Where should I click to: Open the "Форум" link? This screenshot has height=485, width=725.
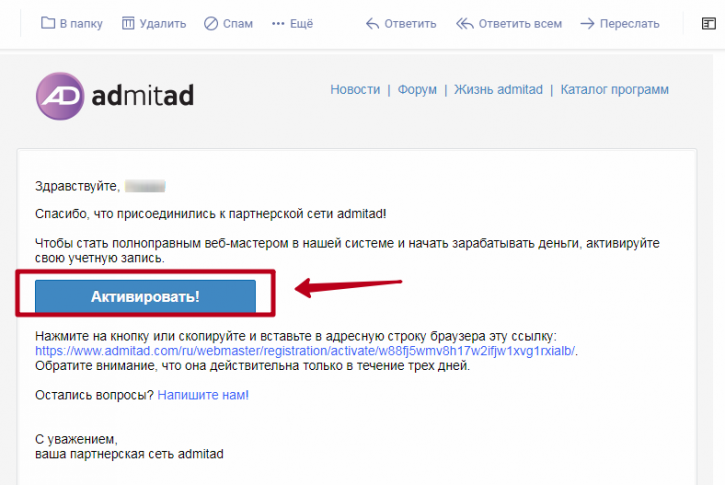click(417, 89)
